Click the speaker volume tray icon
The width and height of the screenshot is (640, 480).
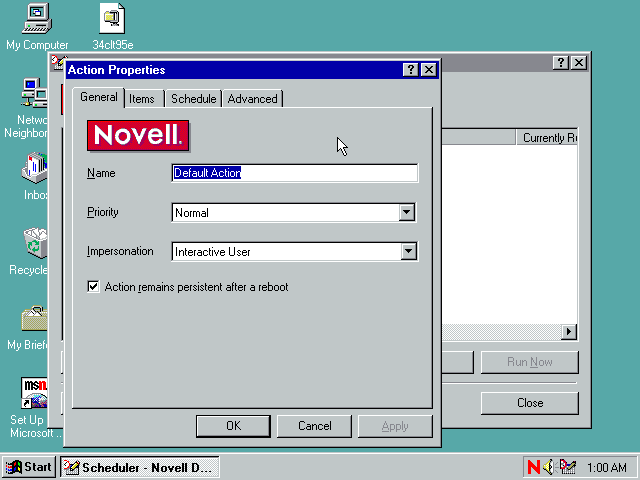pos(549,467)
